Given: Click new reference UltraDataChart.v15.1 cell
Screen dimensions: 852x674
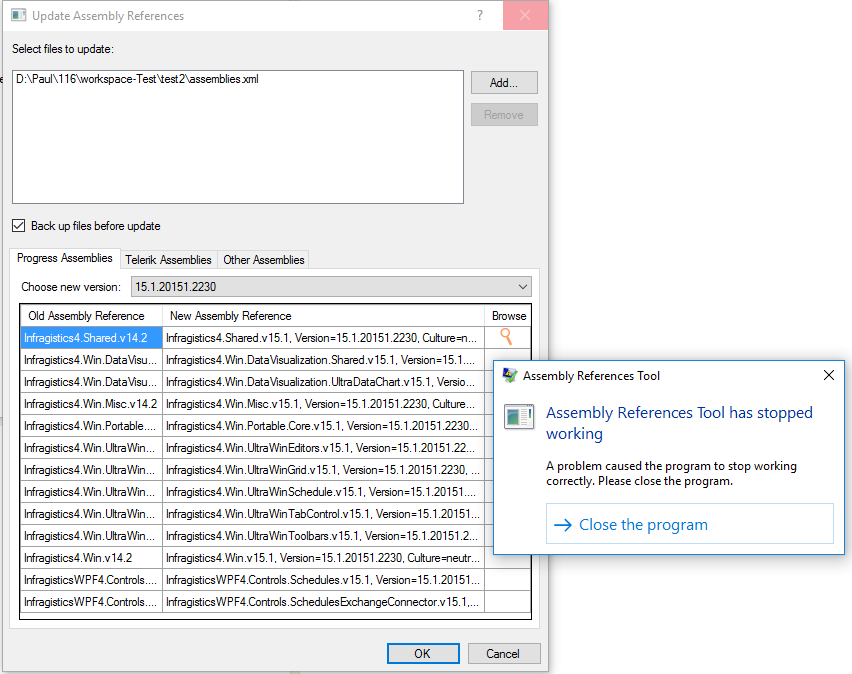Looking at the screenshot, I should (323, 382).
